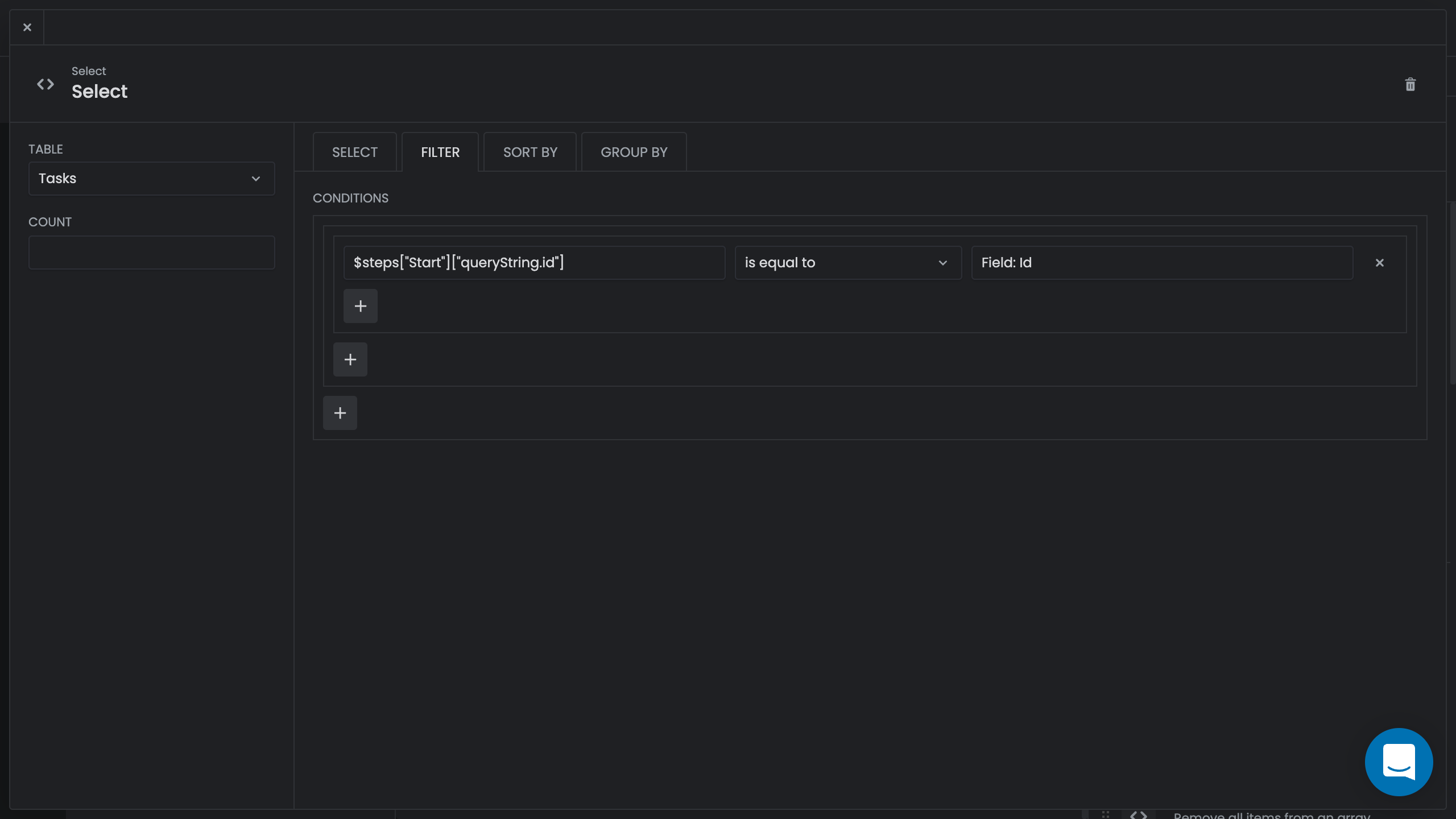Image resolution: width=1456 pixels, height=819 pixels.
Task: Open the chat support bubble
Action: (x=1399, y=762)
